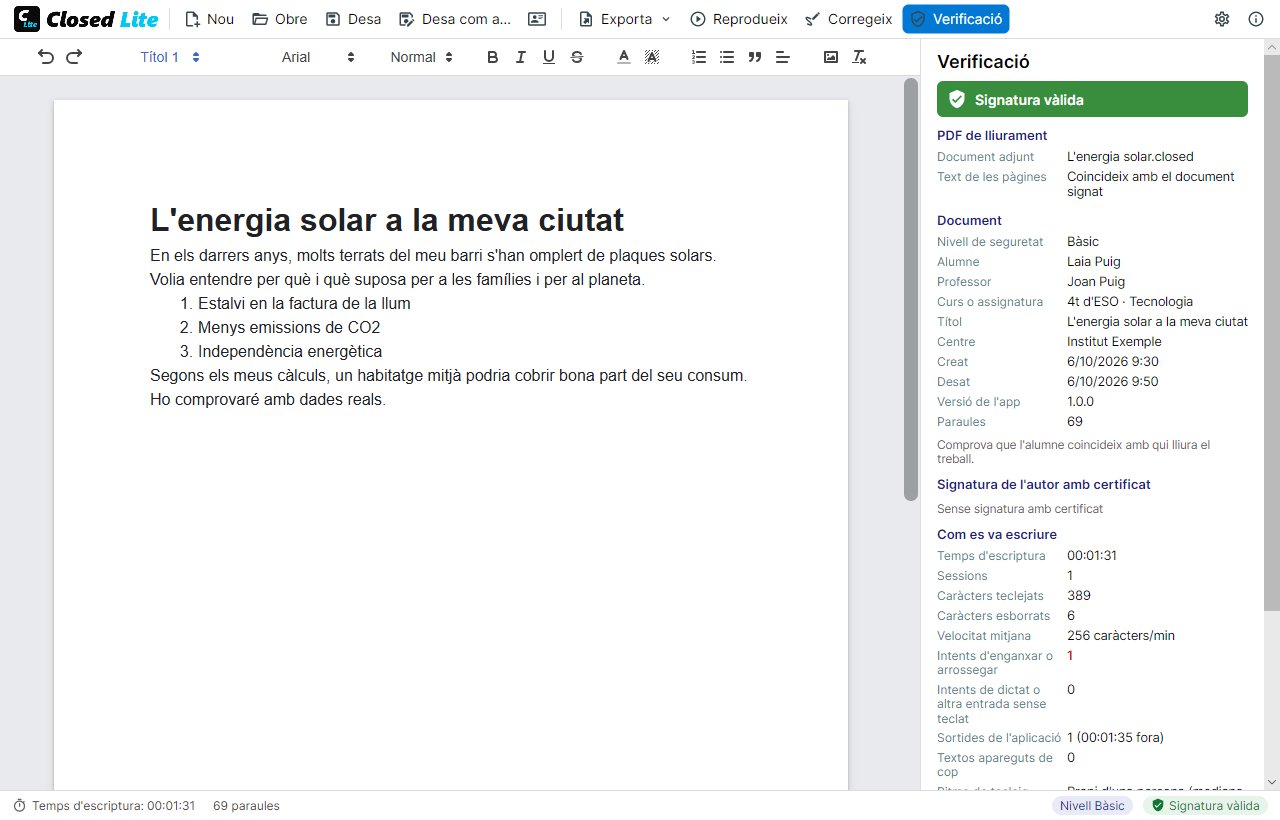Show the app information
The height and width of the screenshot is (820, 1280).
click(1256, 19)
